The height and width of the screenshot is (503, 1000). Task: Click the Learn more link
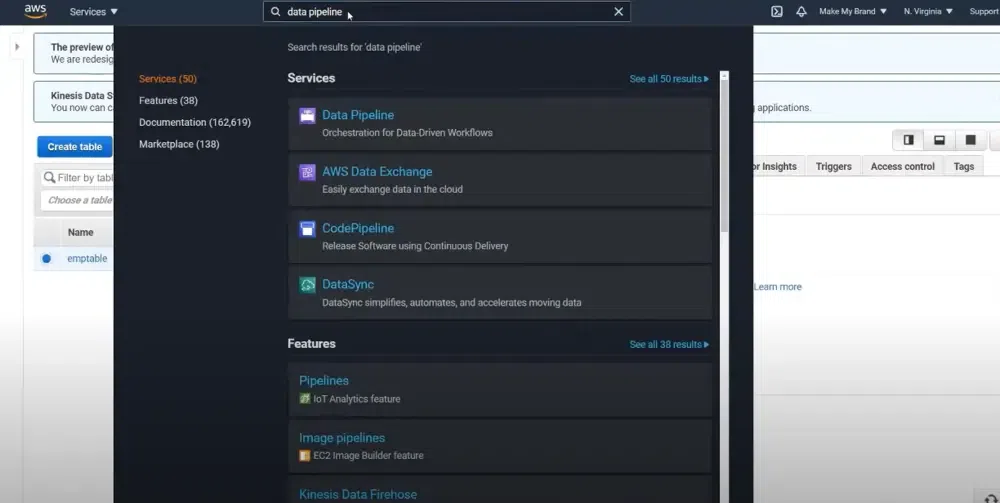click(x=777, y=287)
